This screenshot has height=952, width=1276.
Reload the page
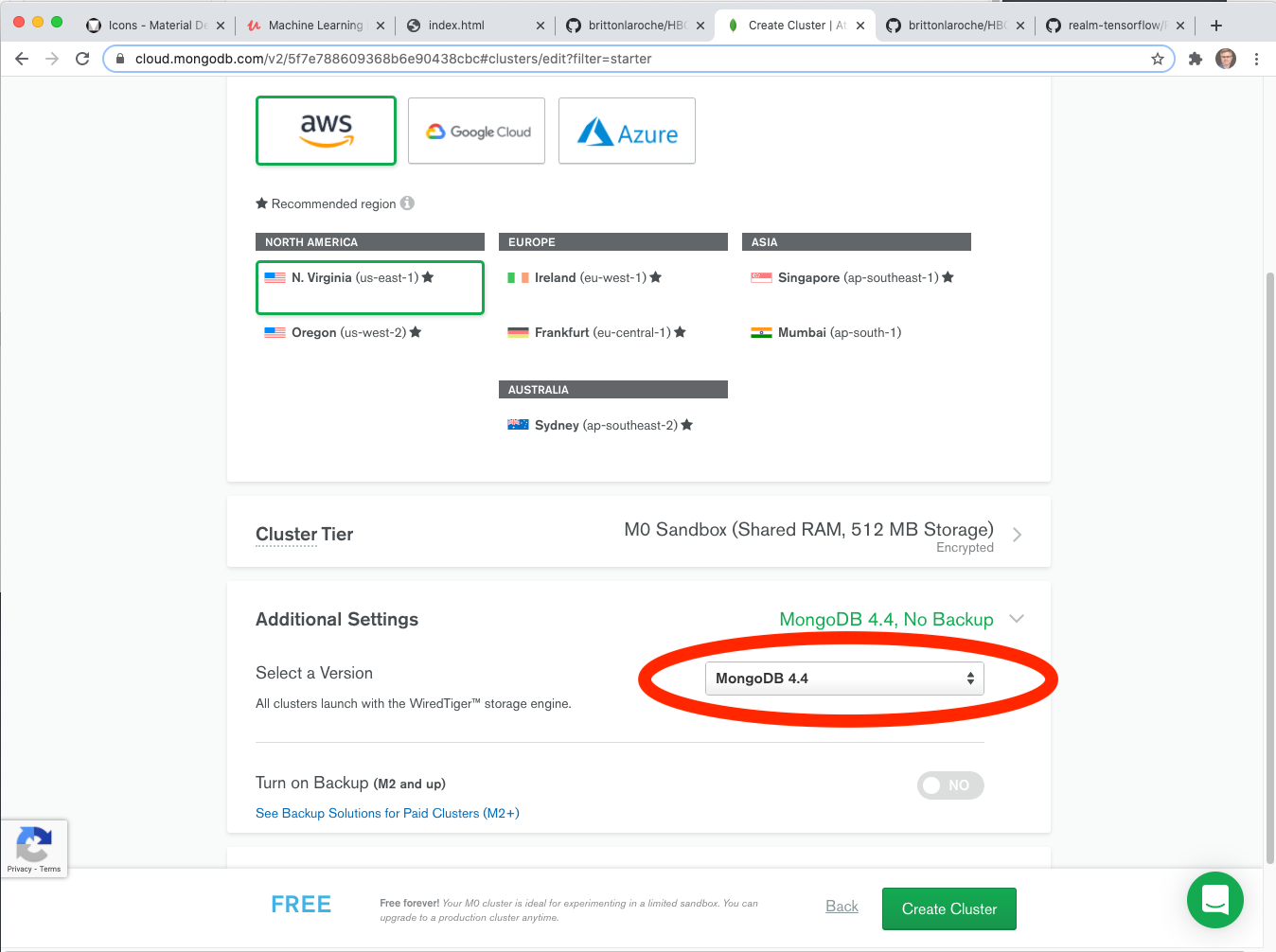pyautogui.click(x=82, y=59)
